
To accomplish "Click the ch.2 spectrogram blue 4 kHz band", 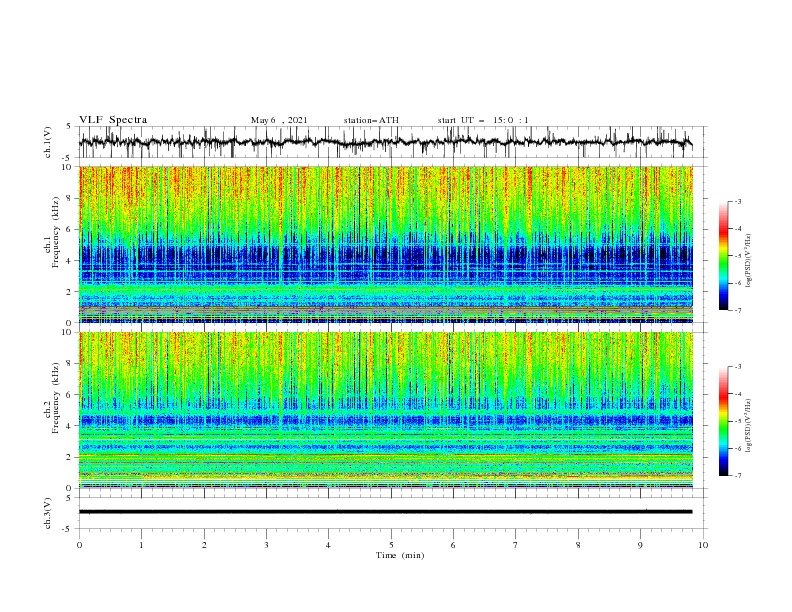I will tap(385, 420).
